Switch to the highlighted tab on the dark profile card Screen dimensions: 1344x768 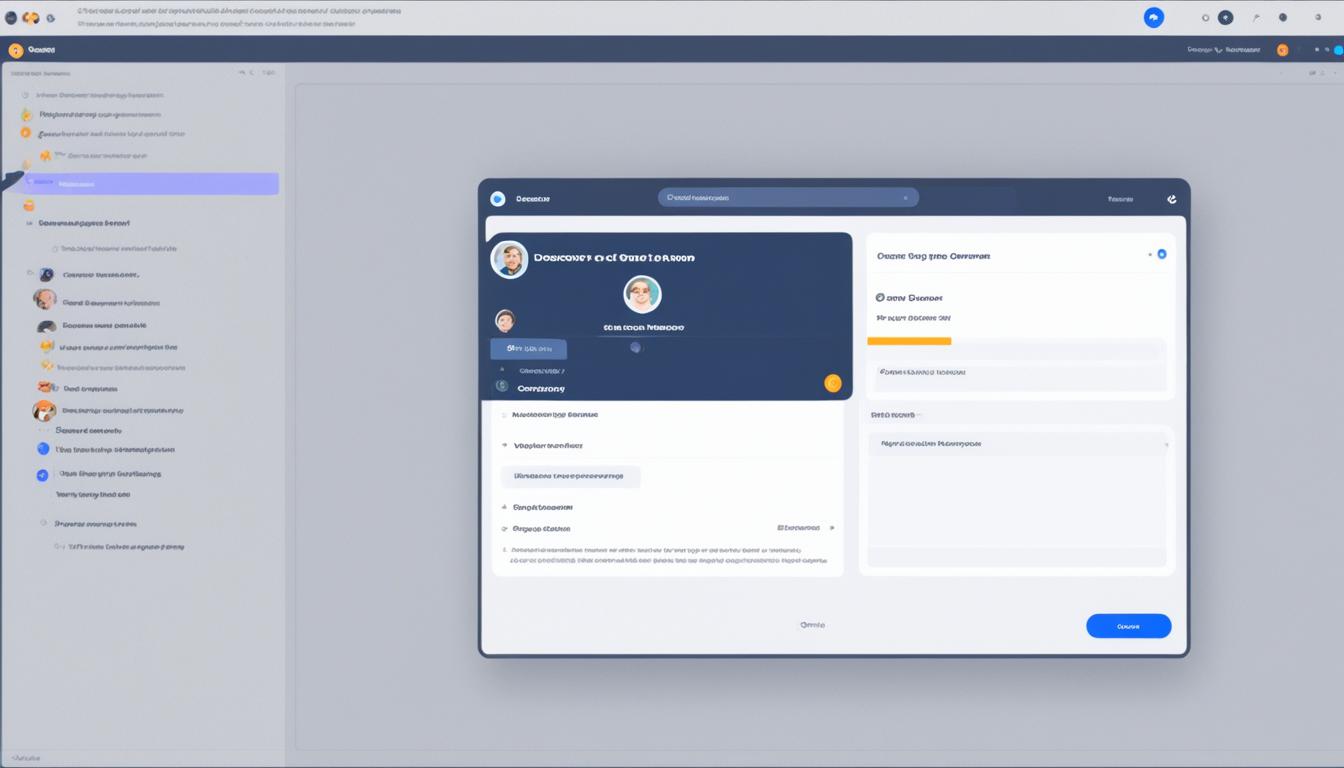(528, 349)
